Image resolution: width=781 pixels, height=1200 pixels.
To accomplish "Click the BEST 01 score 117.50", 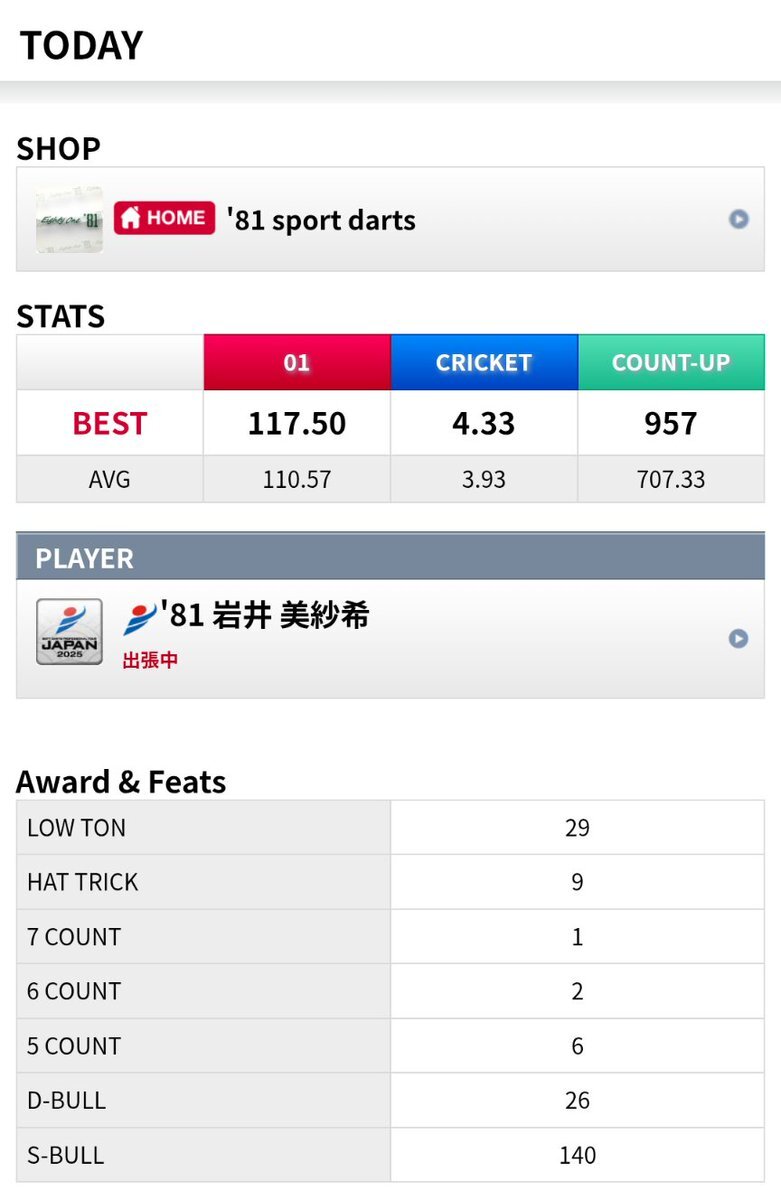I will click(x=297, y=423).
